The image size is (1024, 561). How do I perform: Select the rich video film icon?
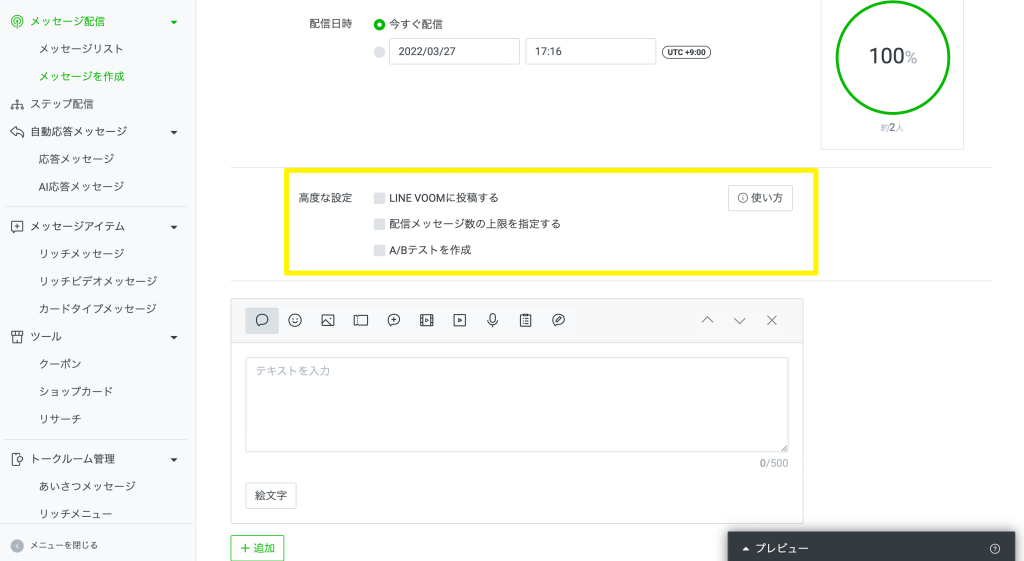(427, 320)
